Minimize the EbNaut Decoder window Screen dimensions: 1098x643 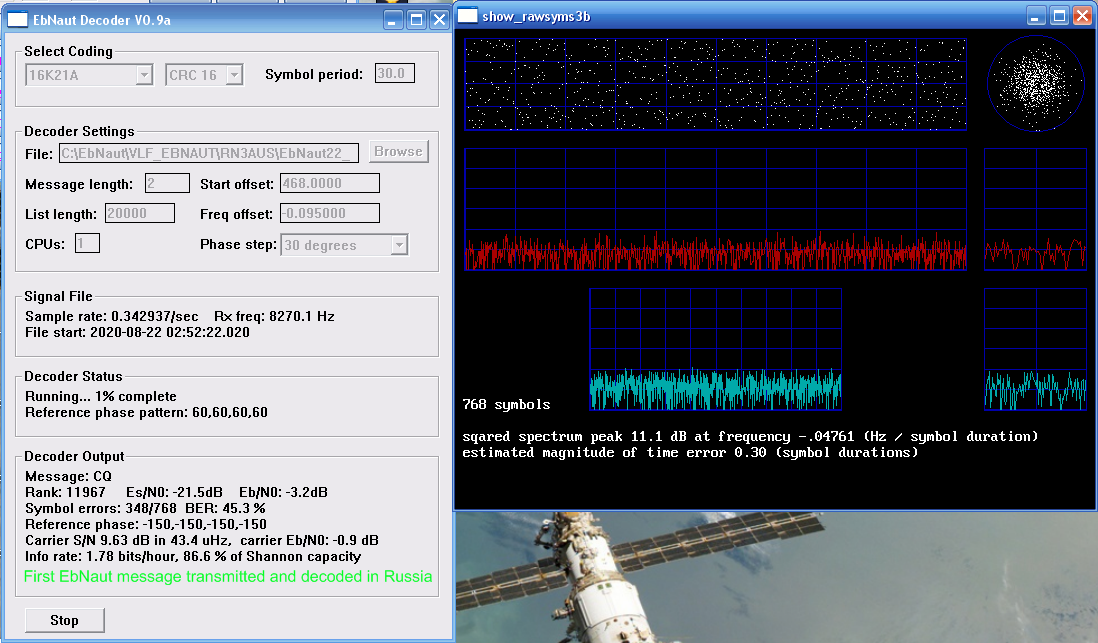(392, 18)
